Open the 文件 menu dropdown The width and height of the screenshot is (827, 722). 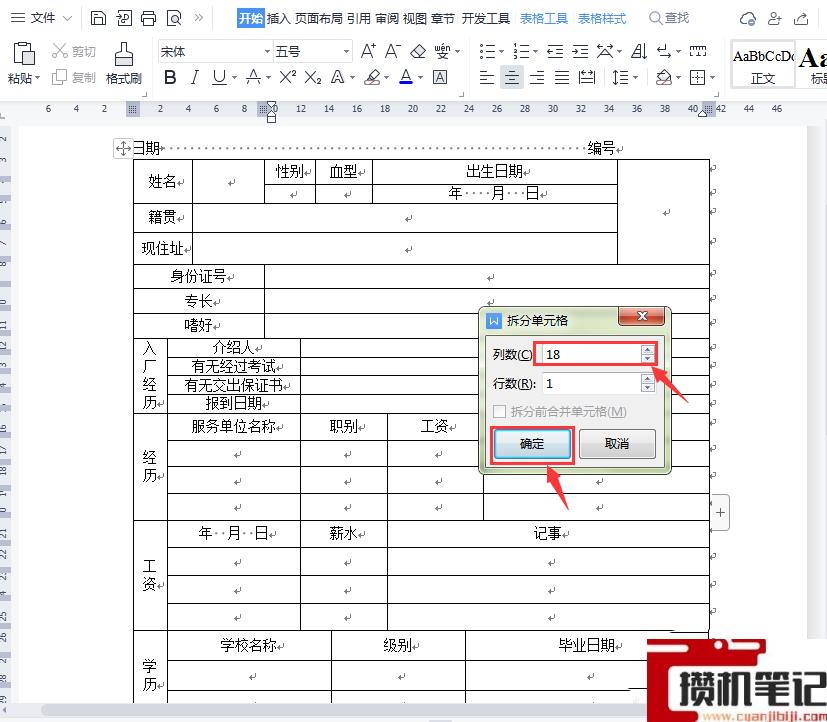[41, 18]
